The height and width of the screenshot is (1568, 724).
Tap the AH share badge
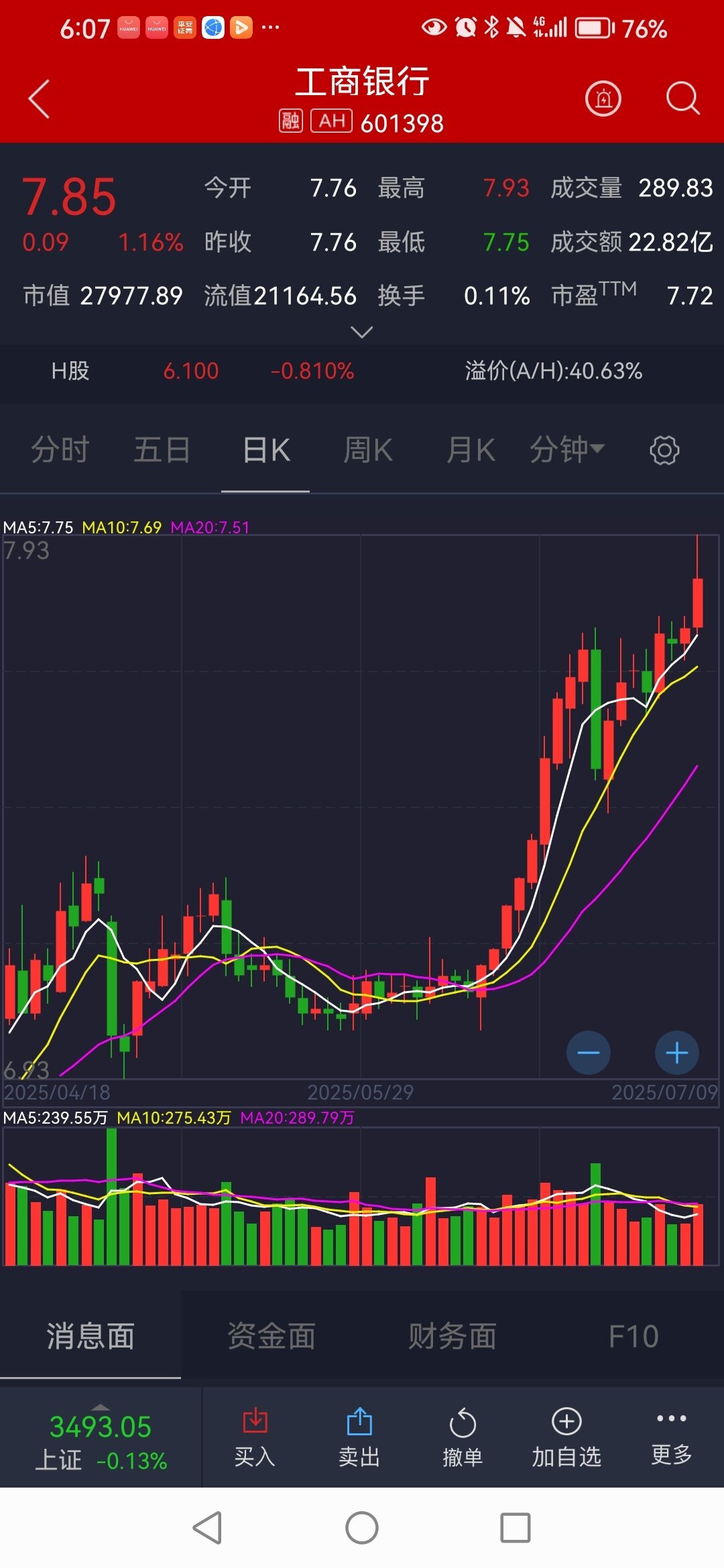pos(332,121)
